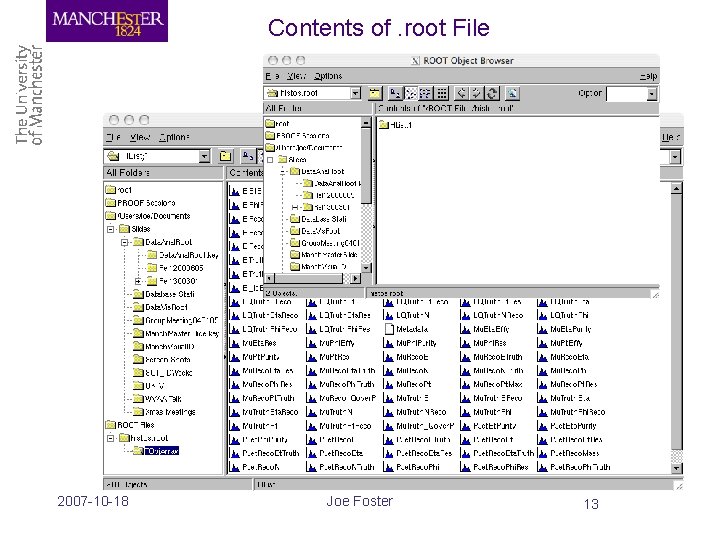The height and width of the screenshot is (540, 720).
Task: Click the up-one-level folder icon in front browser toolbar
Action: 375,94
